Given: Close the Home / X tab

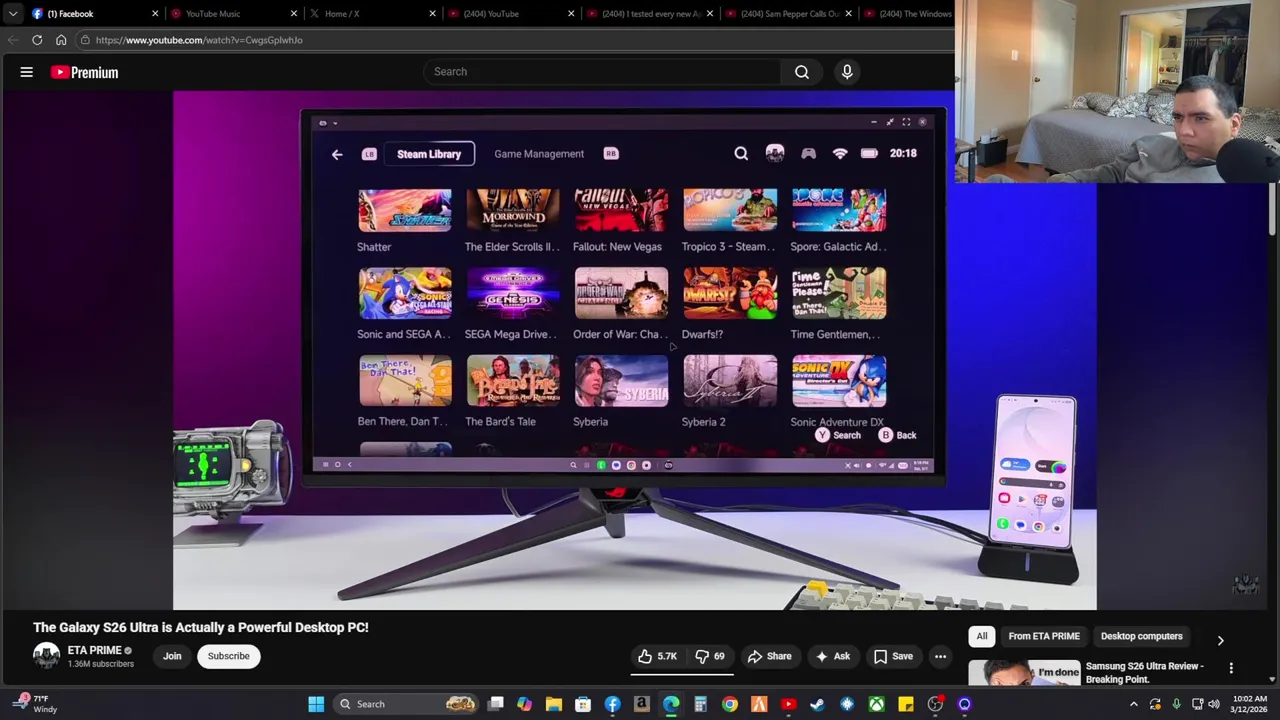Looking at the screenshot, I should coord(432,14).
